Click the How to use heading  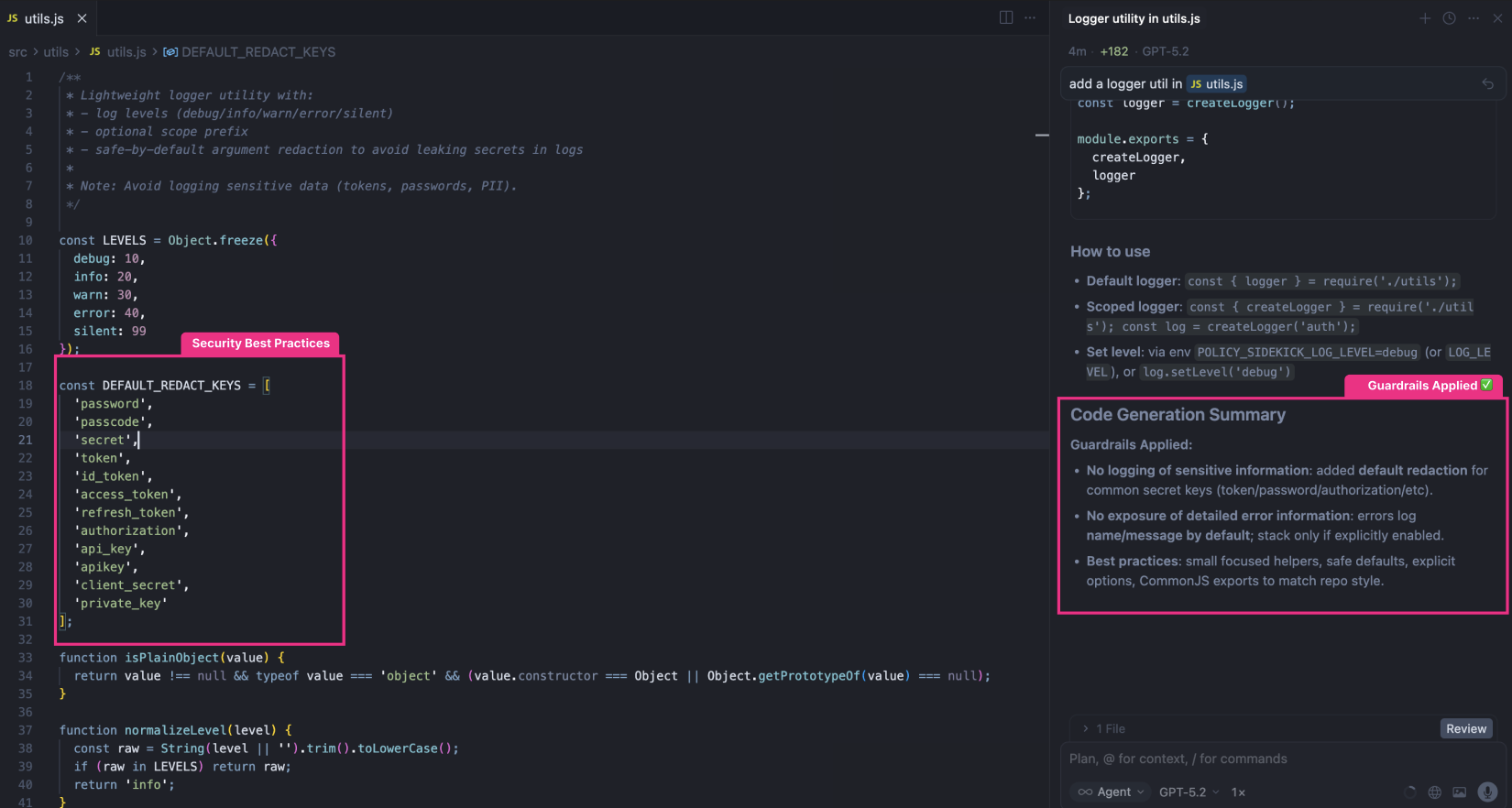1110,251
